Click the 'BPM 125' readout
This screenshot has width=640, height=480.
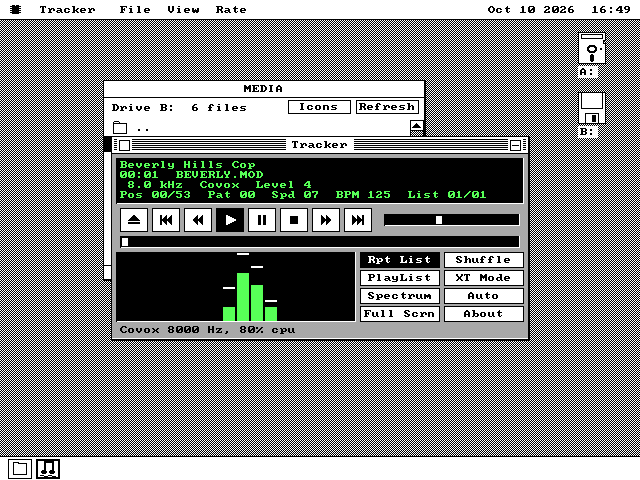[363, 195]
